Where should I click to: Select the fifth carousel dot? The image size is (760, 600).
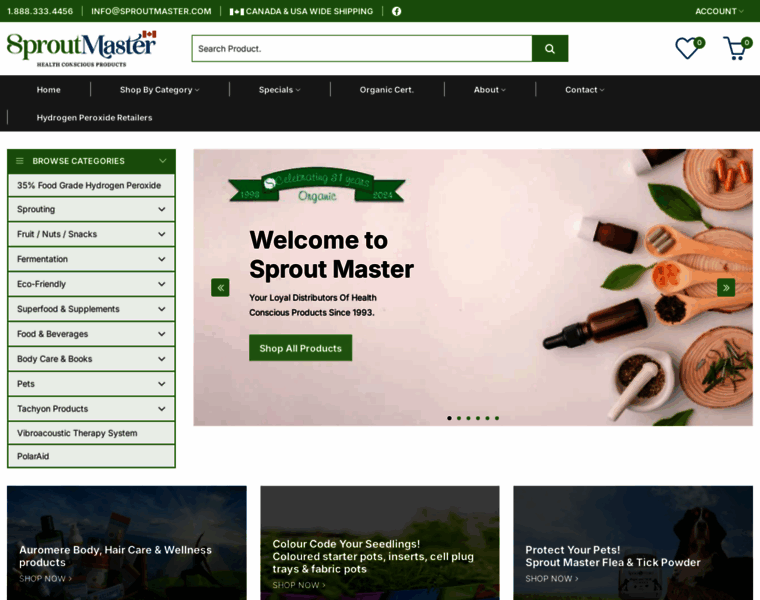[x=488, y=418]
